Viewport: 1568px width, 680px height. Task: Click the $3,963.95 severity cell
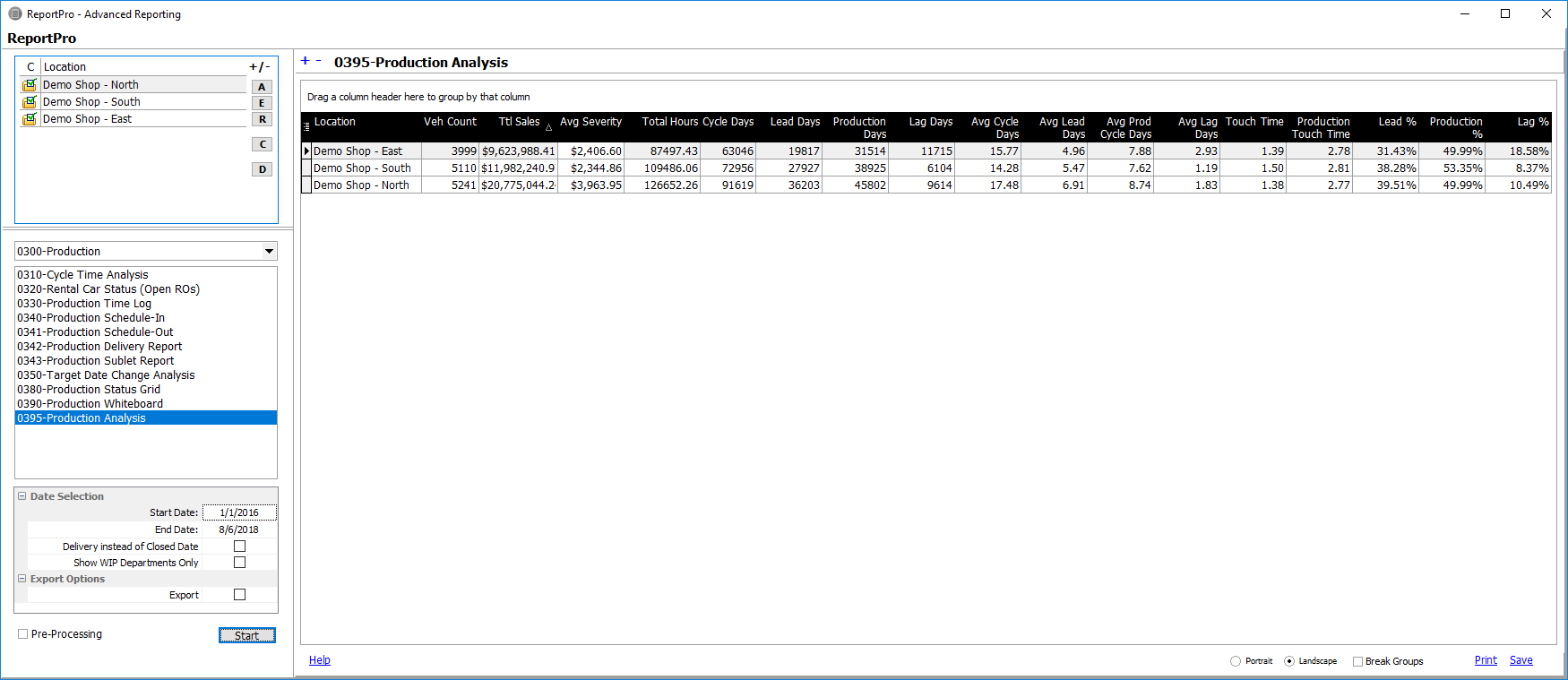(590, 185)
